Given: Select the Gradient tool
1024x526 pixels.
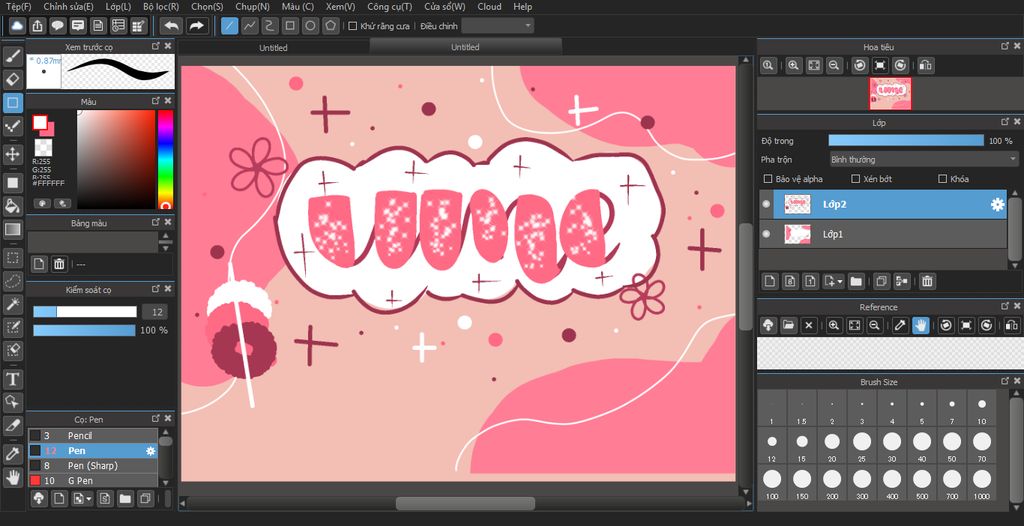Looking at the screenshot, I should (x=13, y=229).
